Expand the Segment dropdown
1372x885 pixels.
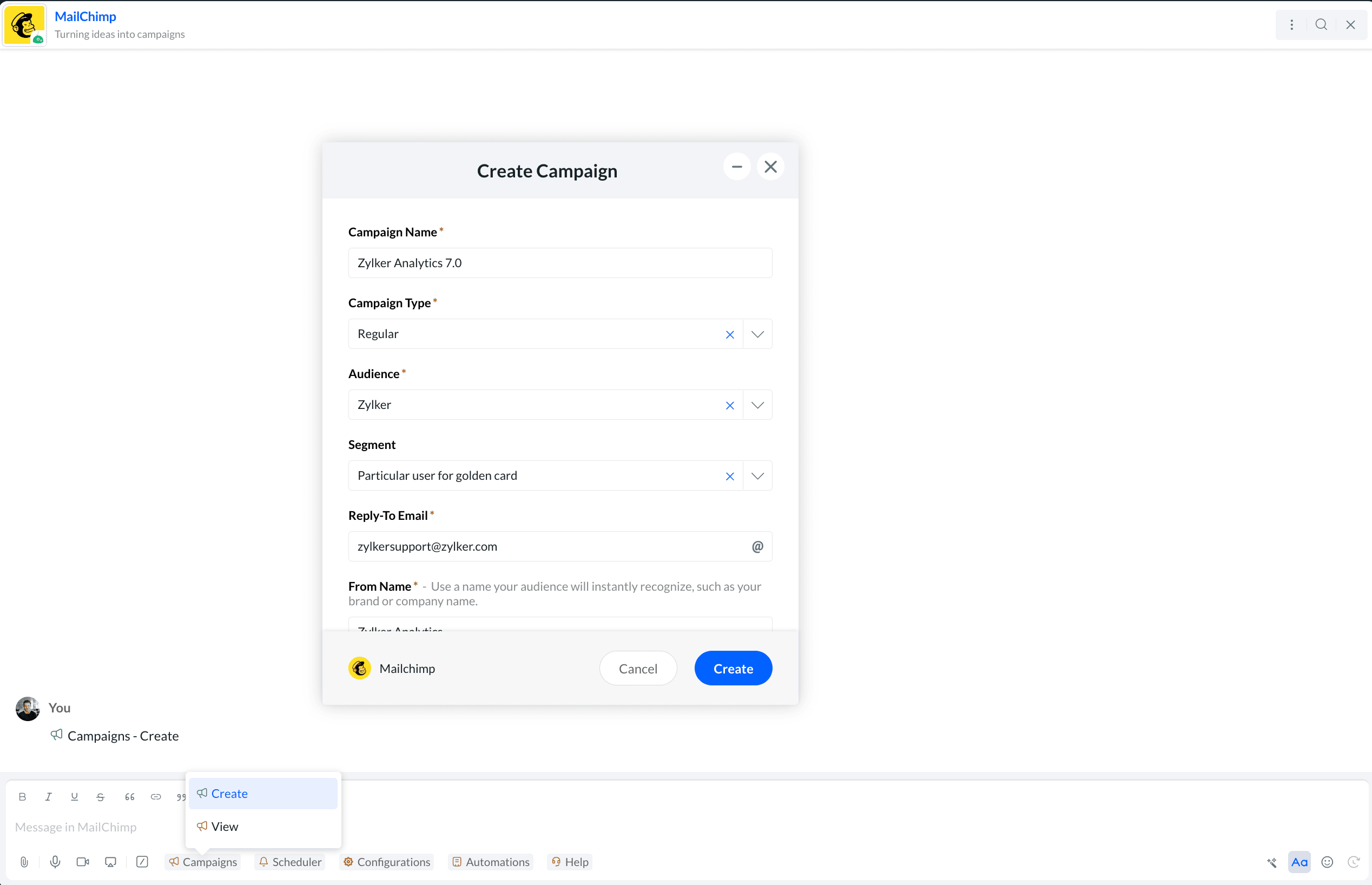point(757,476)
